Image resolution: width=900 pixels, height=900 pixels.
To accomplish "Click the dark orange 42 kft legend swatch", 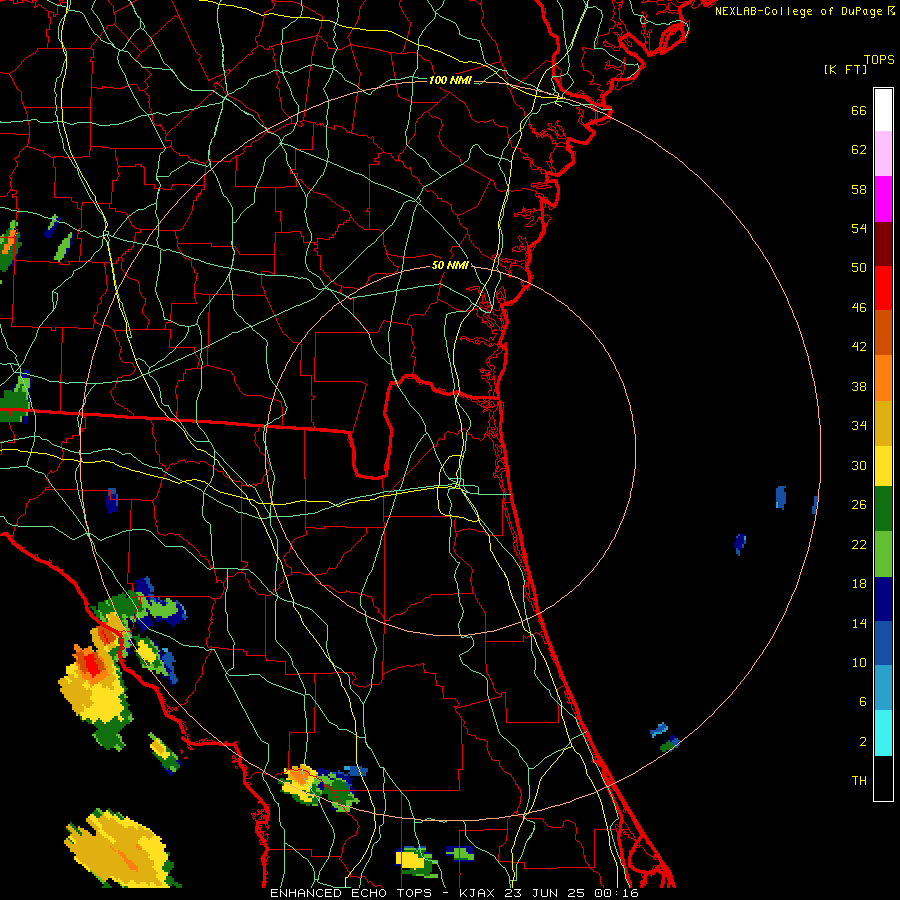I will (x=883, y=332).
